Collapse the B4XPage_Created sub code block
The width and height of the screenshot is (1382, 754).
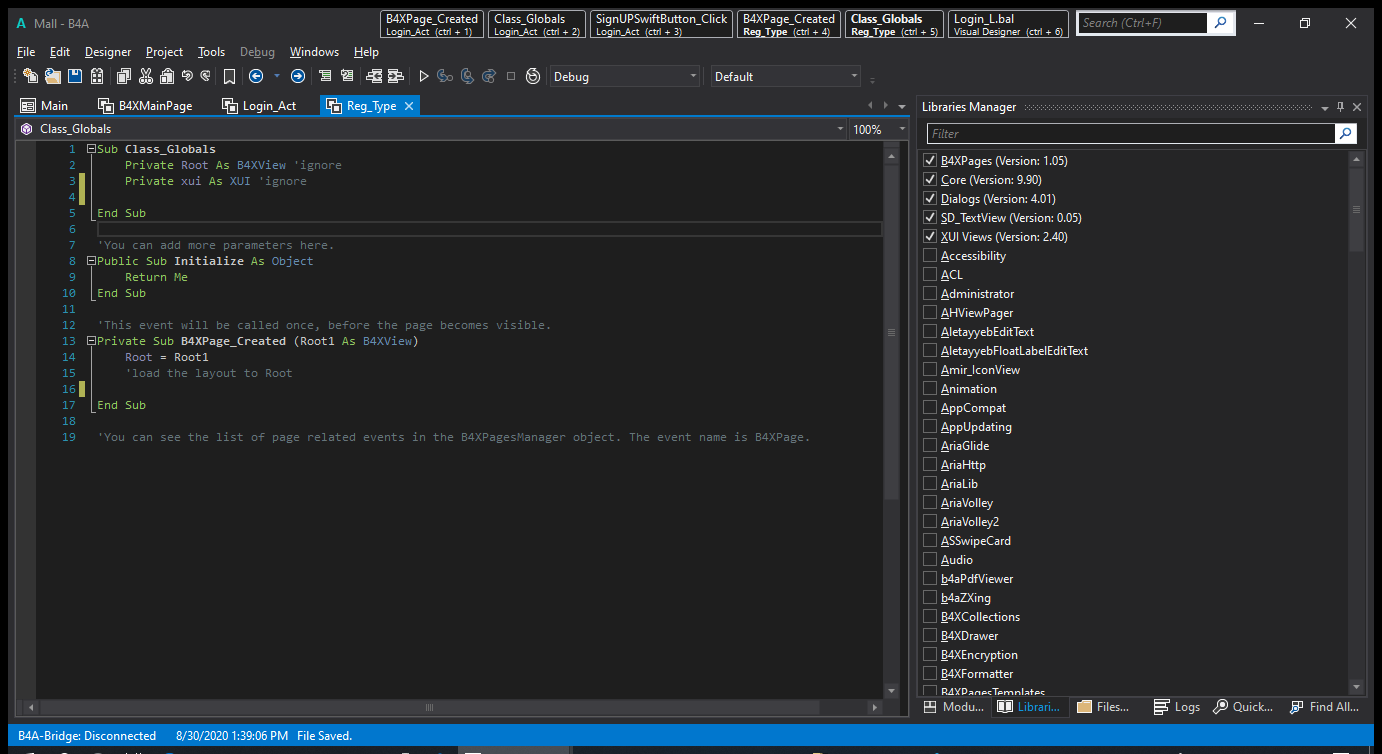coord(91,341)
